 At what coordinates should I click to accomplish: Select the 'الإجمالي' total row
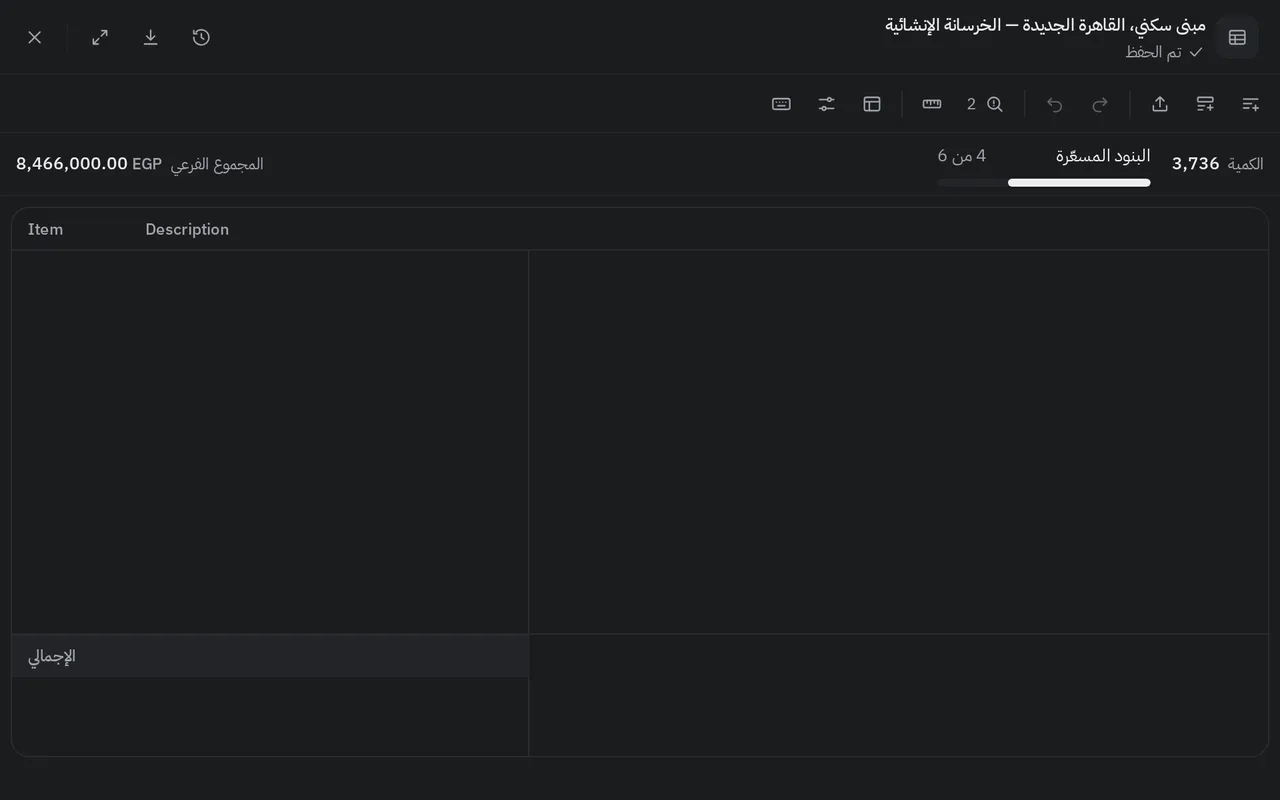click(270, 656)
